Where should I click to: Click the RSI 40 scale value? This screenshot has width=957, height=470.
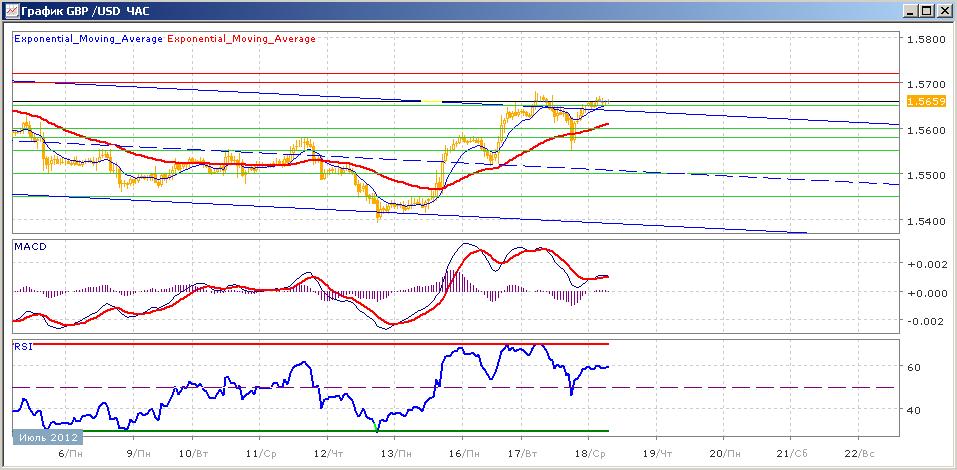click(915, 410)
